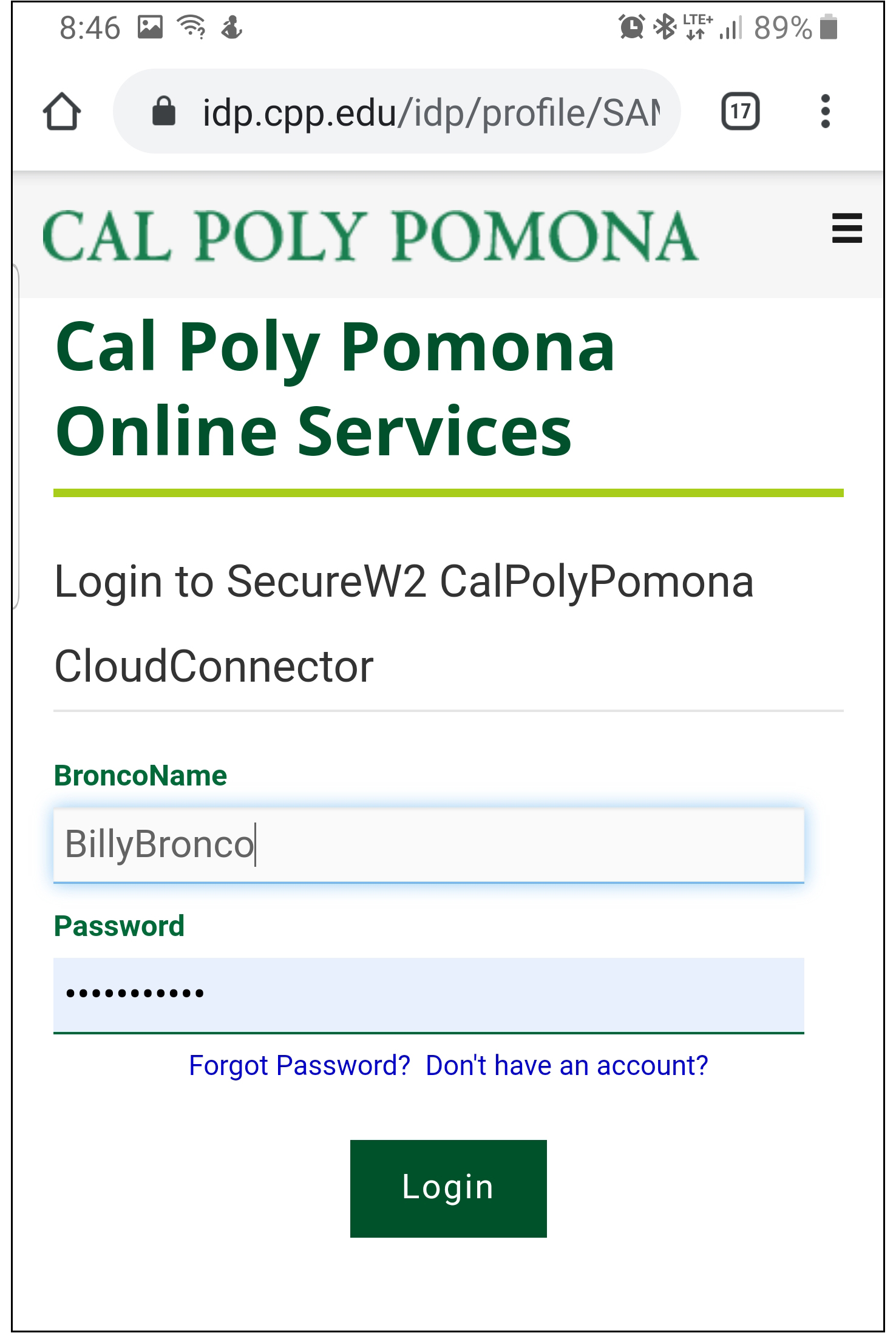Open the page hamburger menu
Image resolution: width=896 pixels, height=1333 pixels.
[x=847, y=228]
